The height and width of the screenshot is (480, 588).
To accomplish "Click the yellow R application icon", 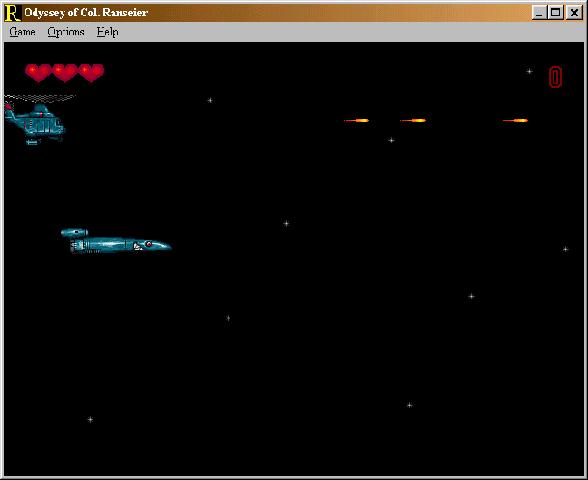I will click(12, 13).
